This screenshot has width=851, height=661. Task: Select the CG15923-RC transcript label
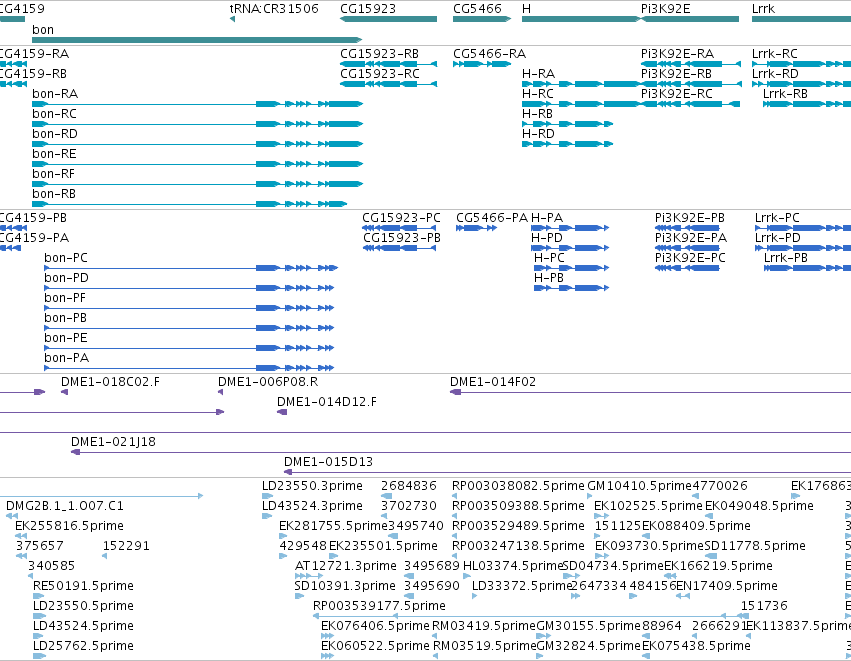[x=380, y=74]
